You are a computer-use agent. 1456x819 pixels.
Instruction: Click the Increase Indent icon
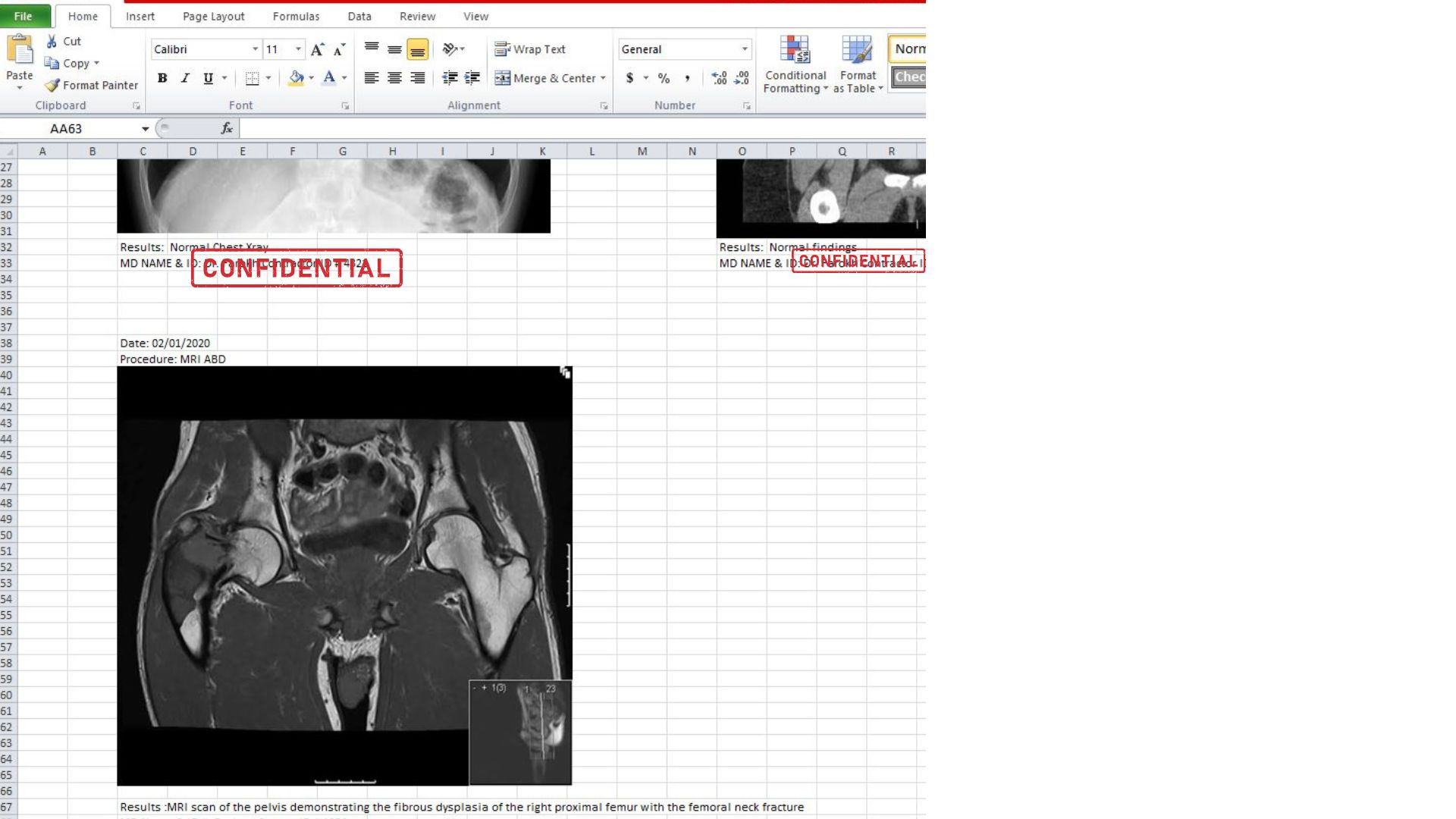point(472,78)
